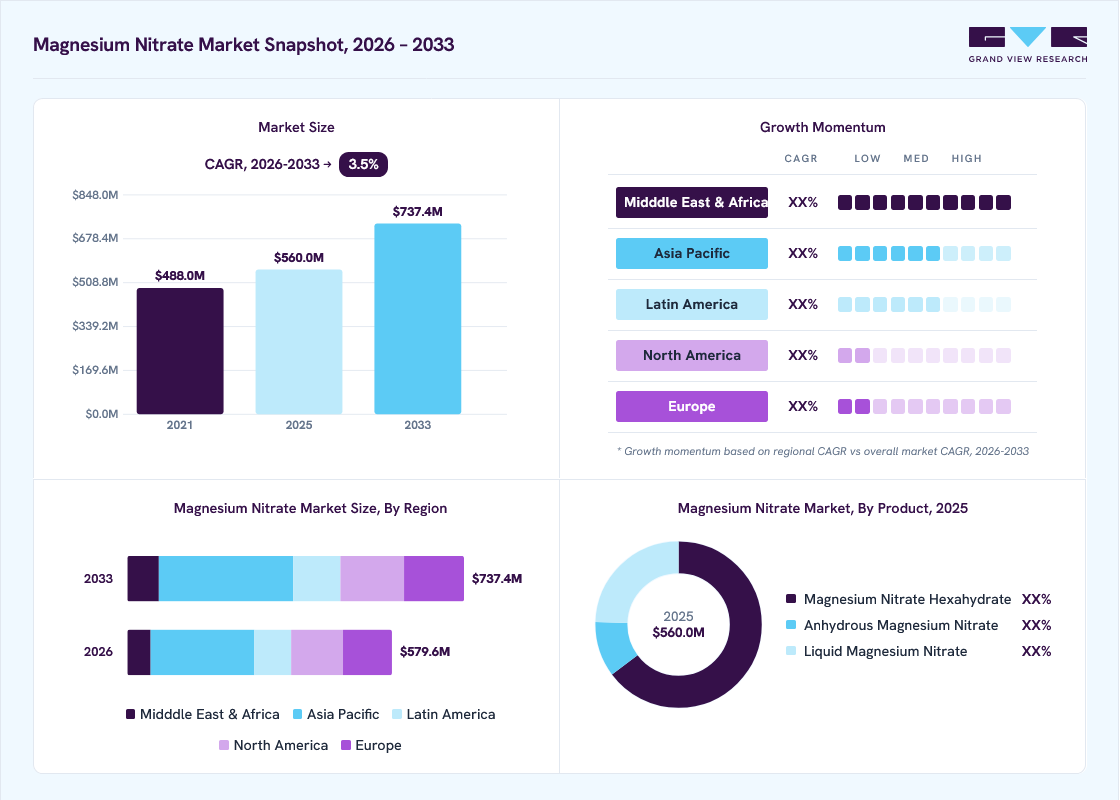The image size is (1120, 800).
Task: Click the HIGH column header
Action: coord(966,159)
